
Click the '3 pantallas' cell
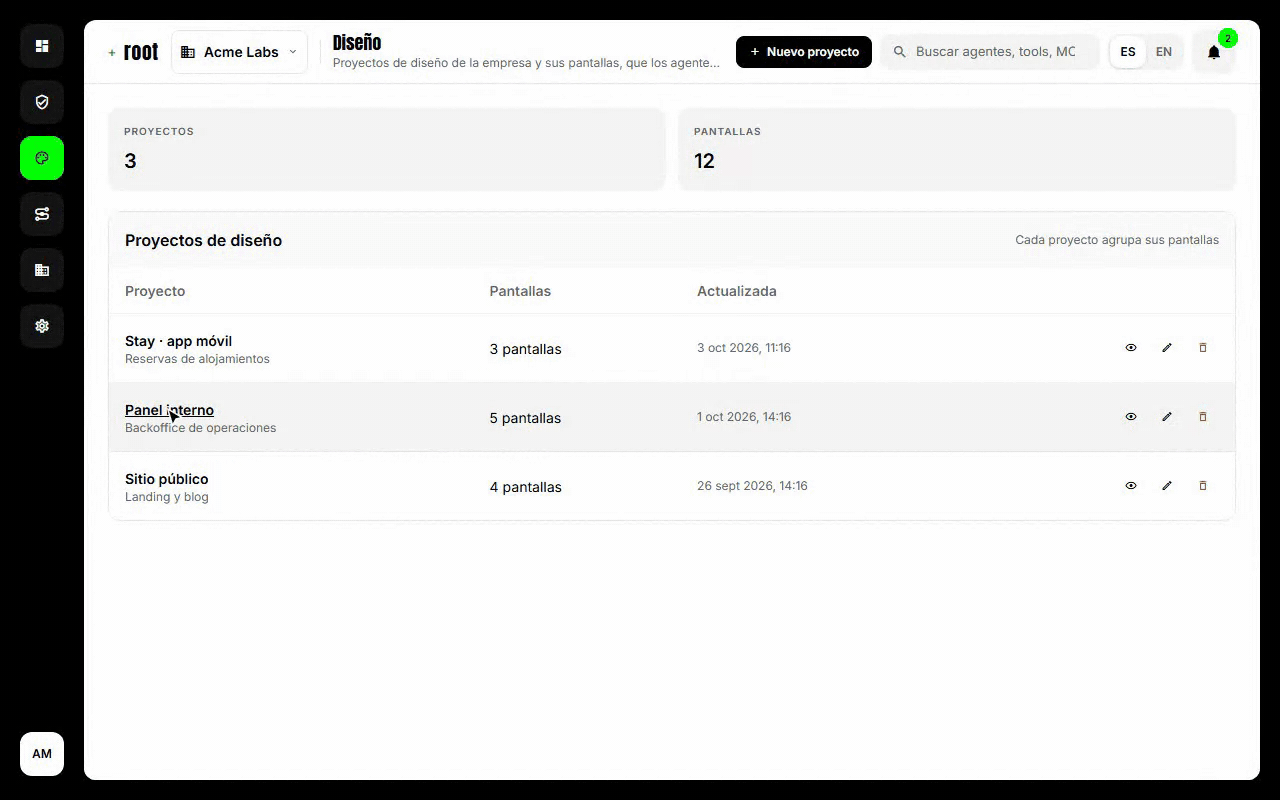click(526, 349)
